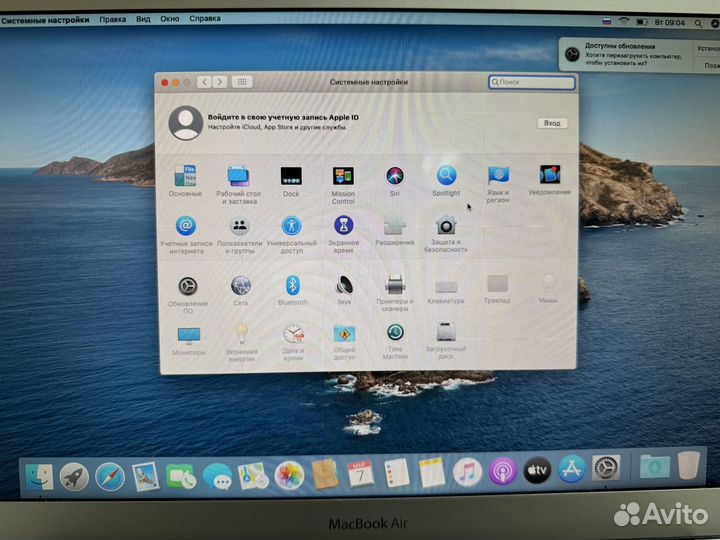Viewport: 720px width, 540px height.
Task: Open the Wi-Fi status menu
Action: pyautogui.click(x=624, y=22)
